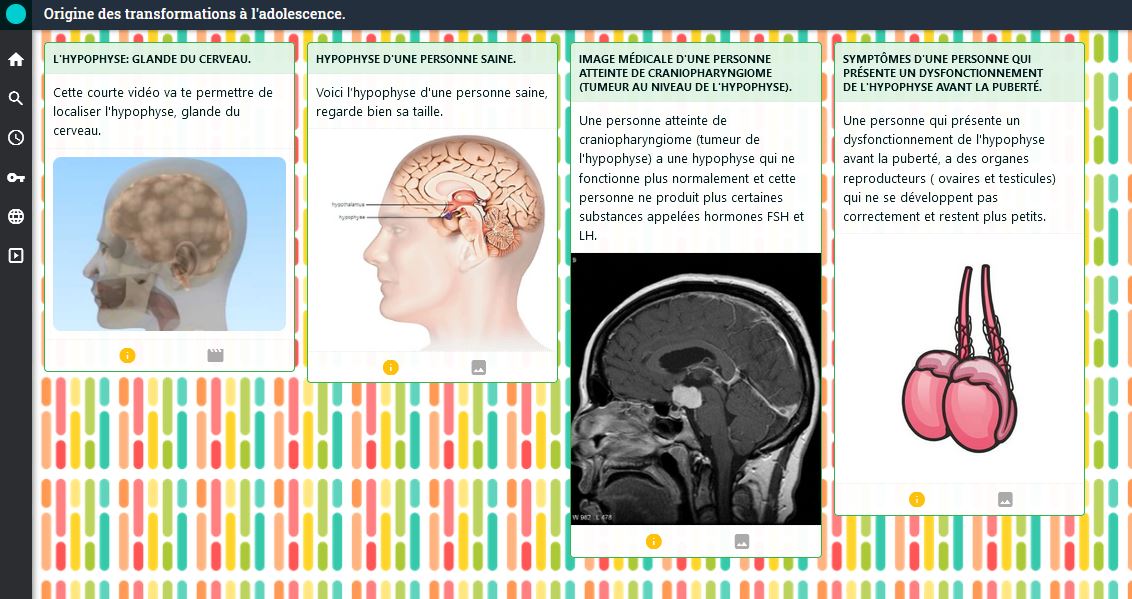Screen dimensions: 1132x599
Task: Click the "Origine des transformations à l'adolescence" page title
Action: coord(195,14)
